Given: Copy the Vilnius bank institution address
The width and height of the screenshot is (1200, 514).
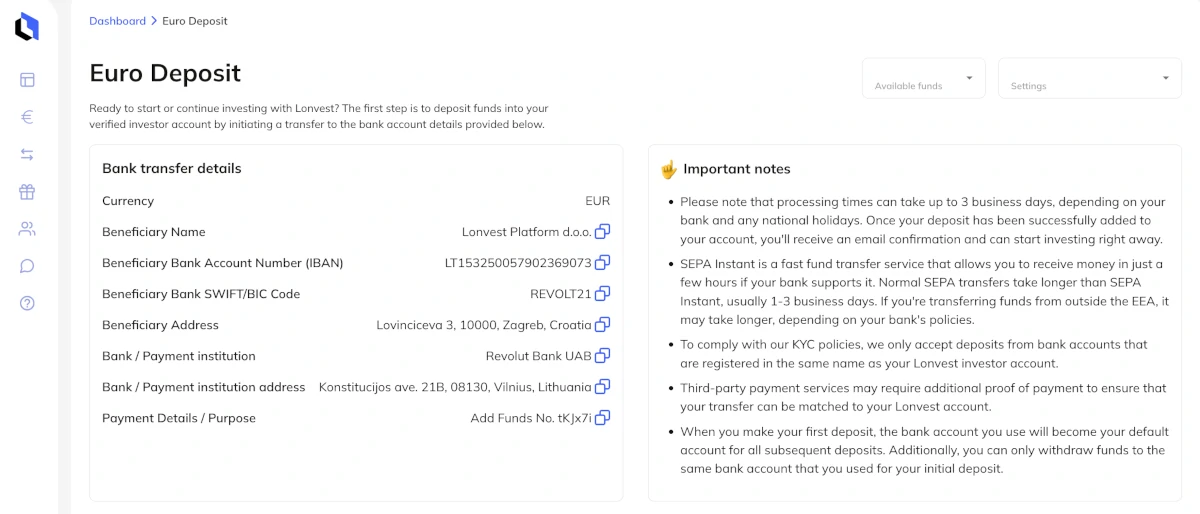Looking at the screenshot, I should tap(602, 387).
